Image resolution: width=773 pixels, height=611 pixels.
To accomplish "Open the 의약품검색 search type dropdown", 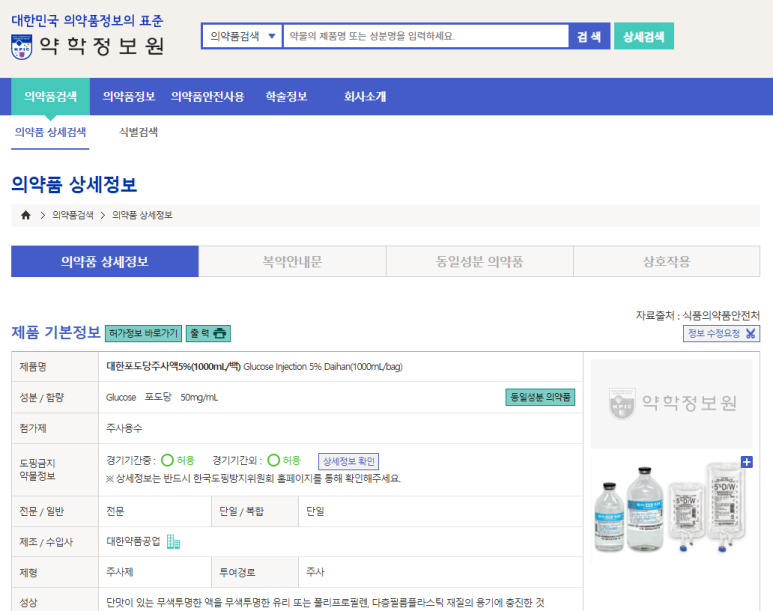I will (x=241, y=36).
